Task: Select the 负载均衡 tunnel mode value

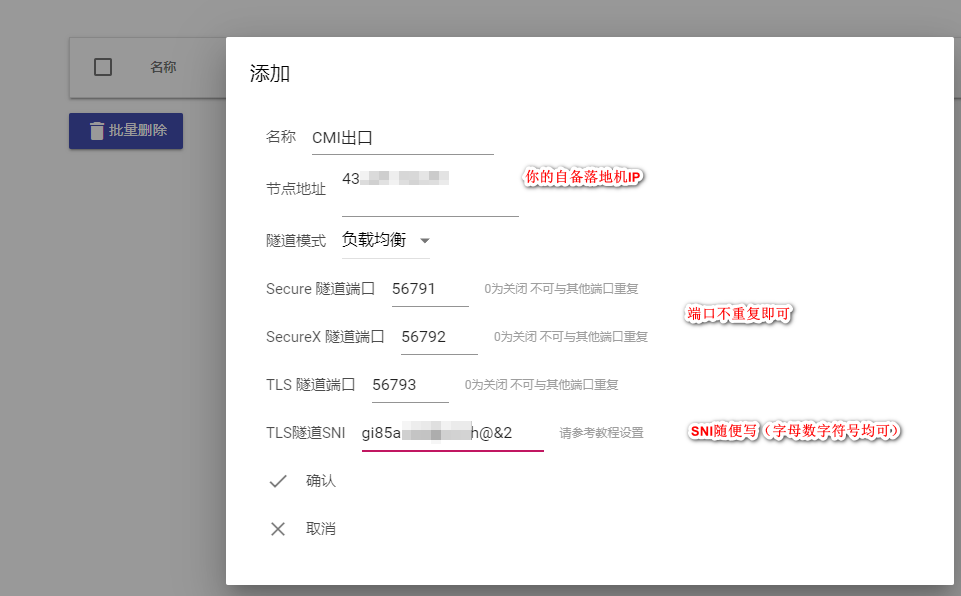Action: point(374,240)
